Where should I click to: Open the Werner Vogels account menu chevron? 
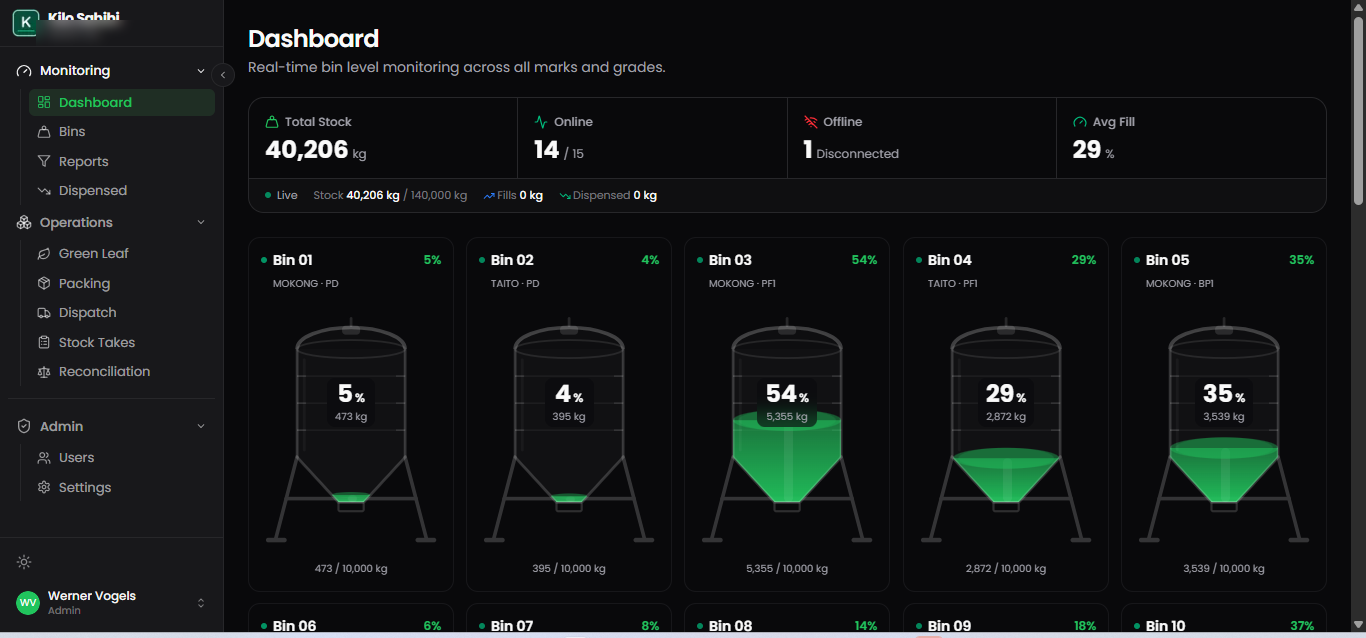(201, 603)
